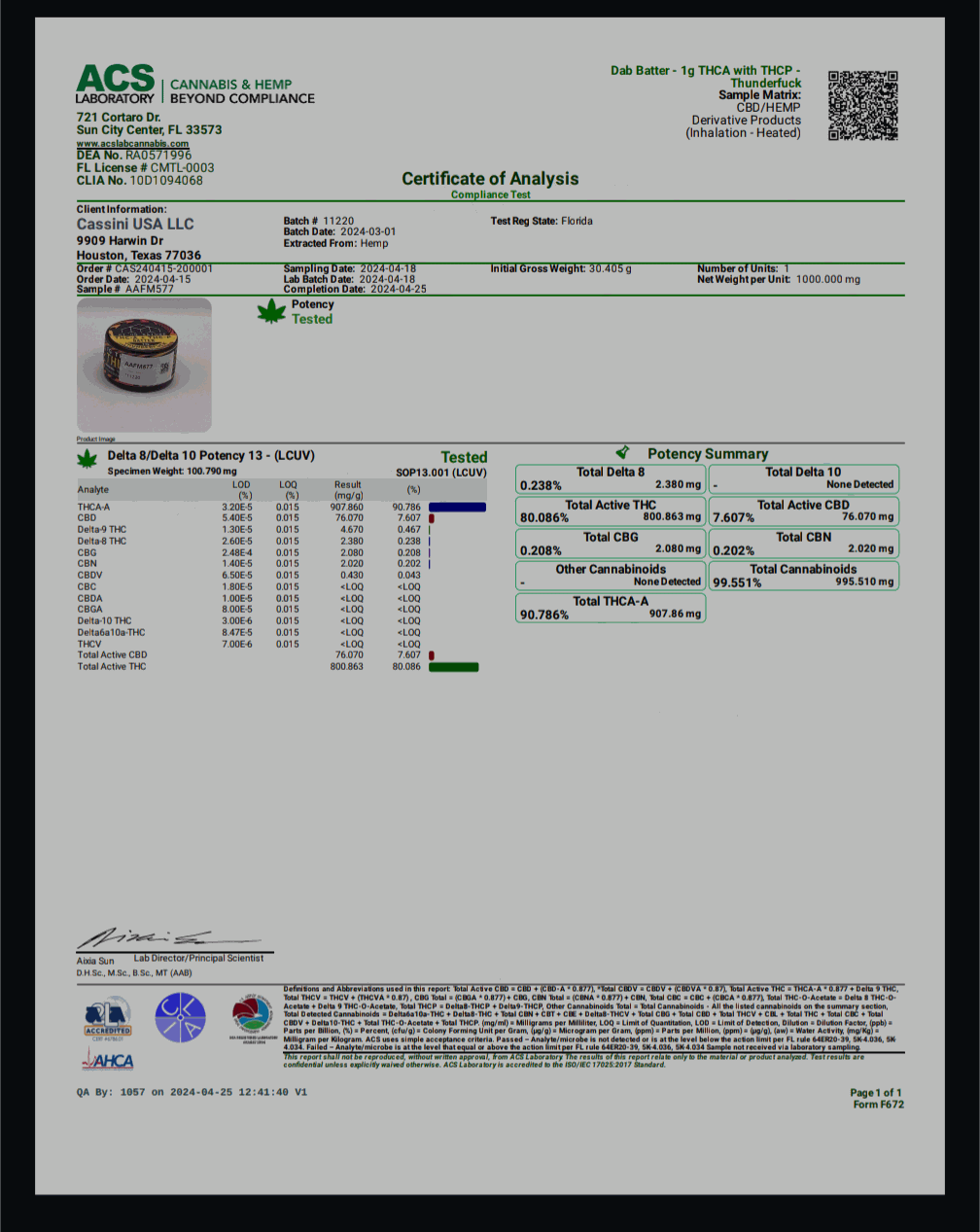This screenshot has width=980, height=1232.
Task: Click the product jar image thumbnail
Action: pyautogui.click(x=144, y=365)
